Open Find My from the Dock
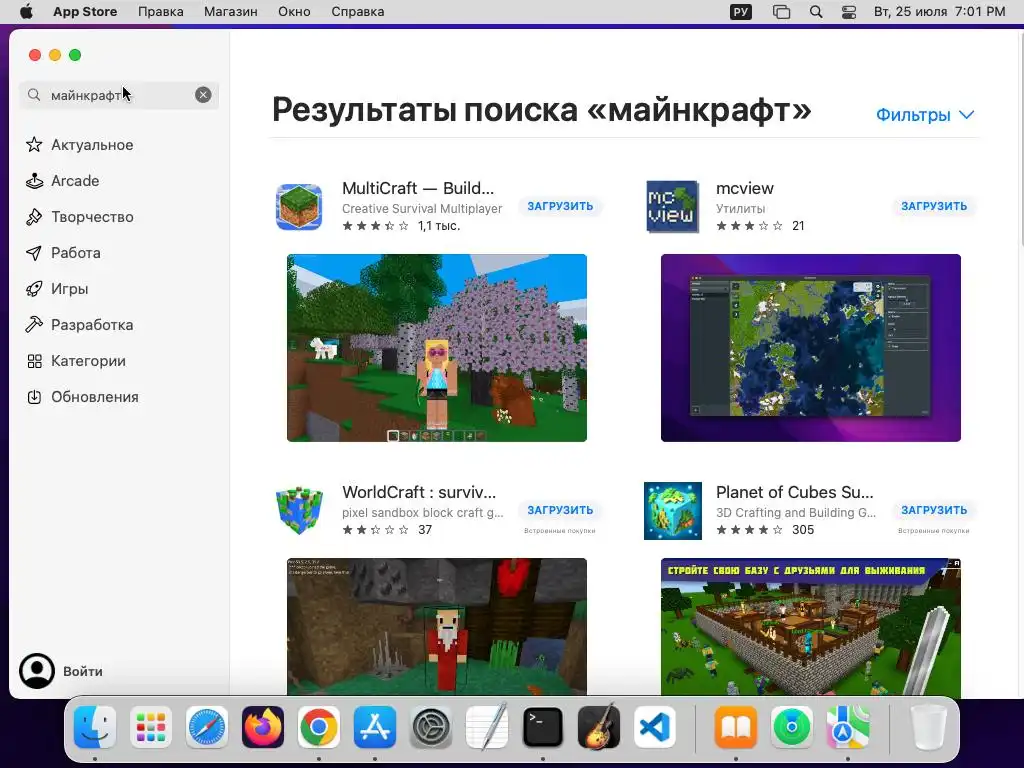The image size is (1024, 768). point(792,727)
